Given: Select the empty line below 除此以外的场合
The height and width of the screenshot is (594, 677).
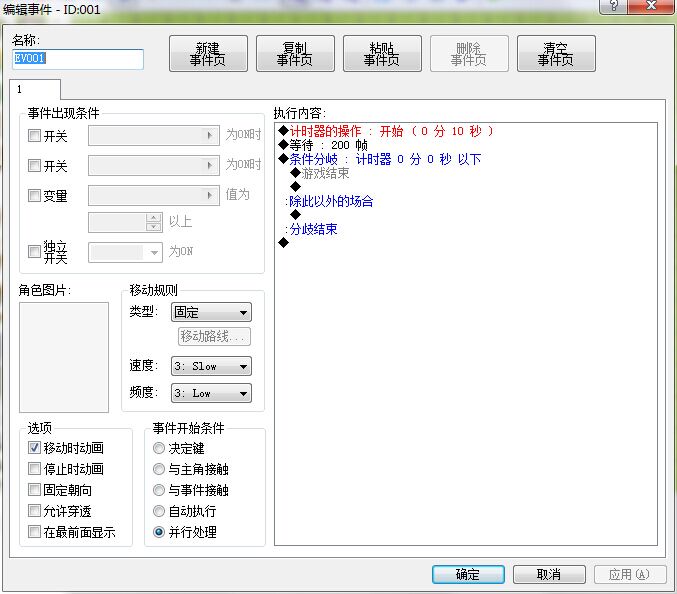Looking at the screenshot, I should click(466, 215).
